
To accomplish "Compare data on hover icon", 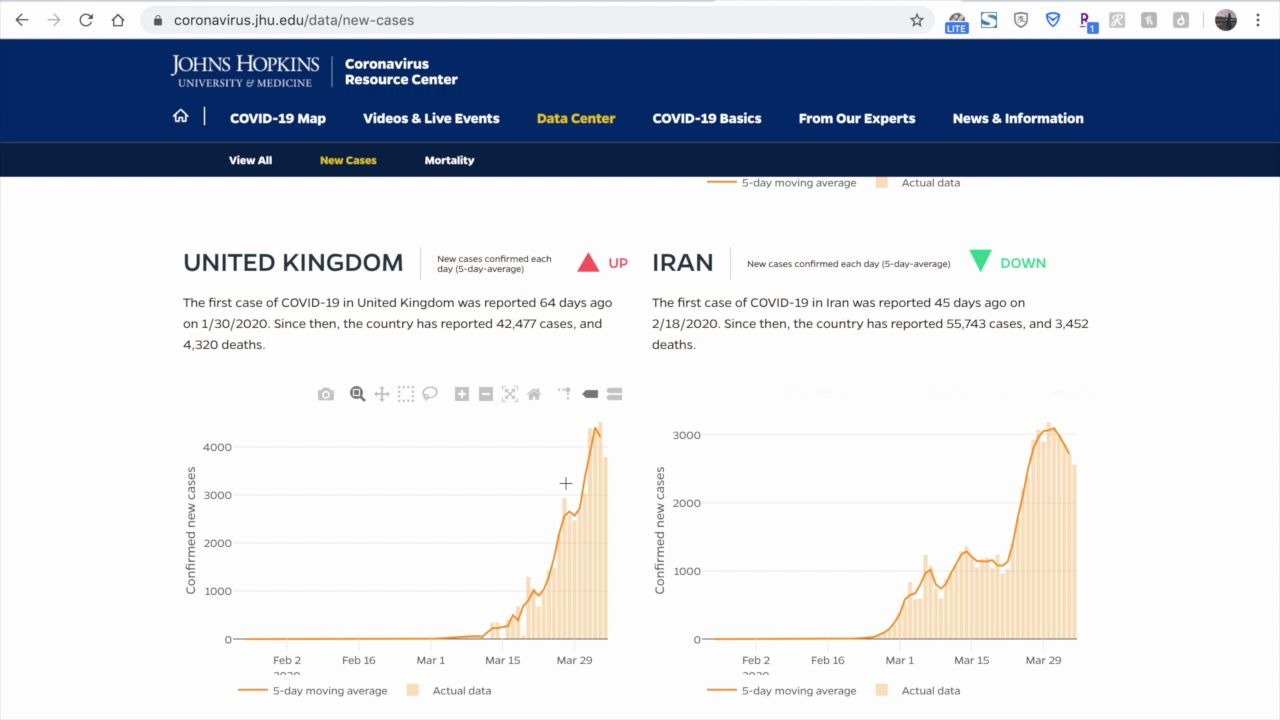I will (614, 394).
